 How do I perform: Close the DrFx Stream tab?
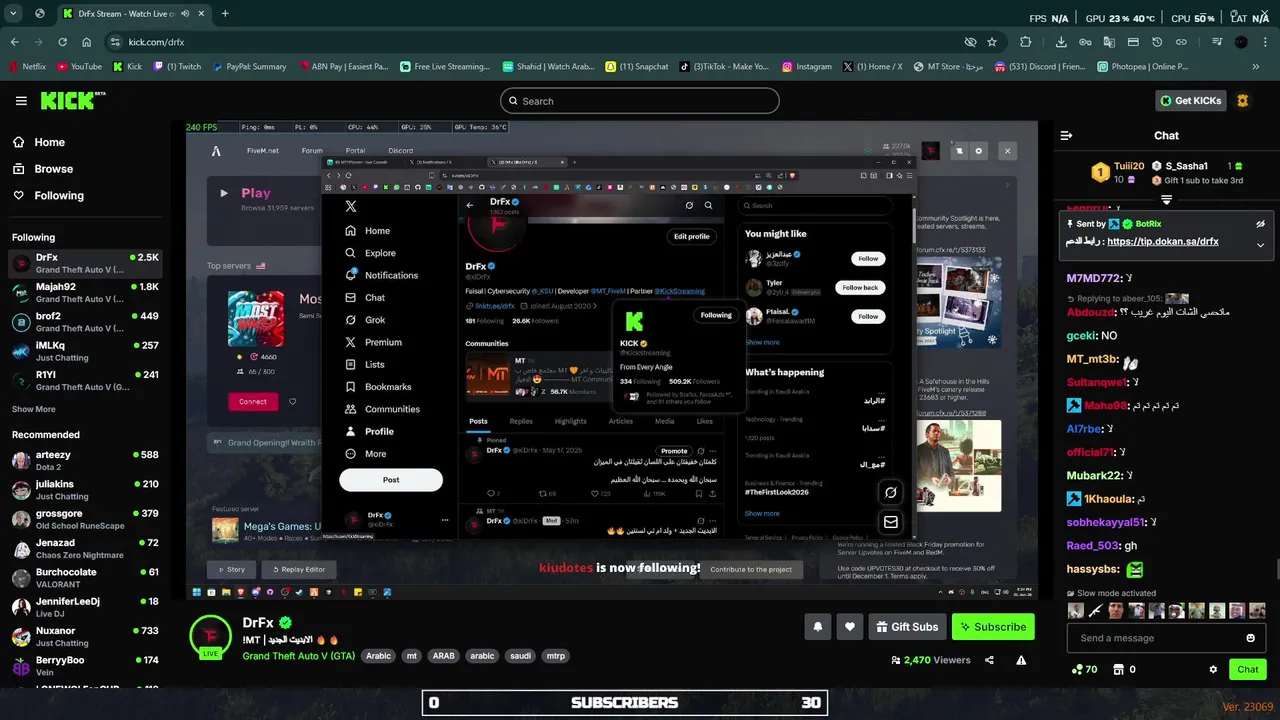199,14
